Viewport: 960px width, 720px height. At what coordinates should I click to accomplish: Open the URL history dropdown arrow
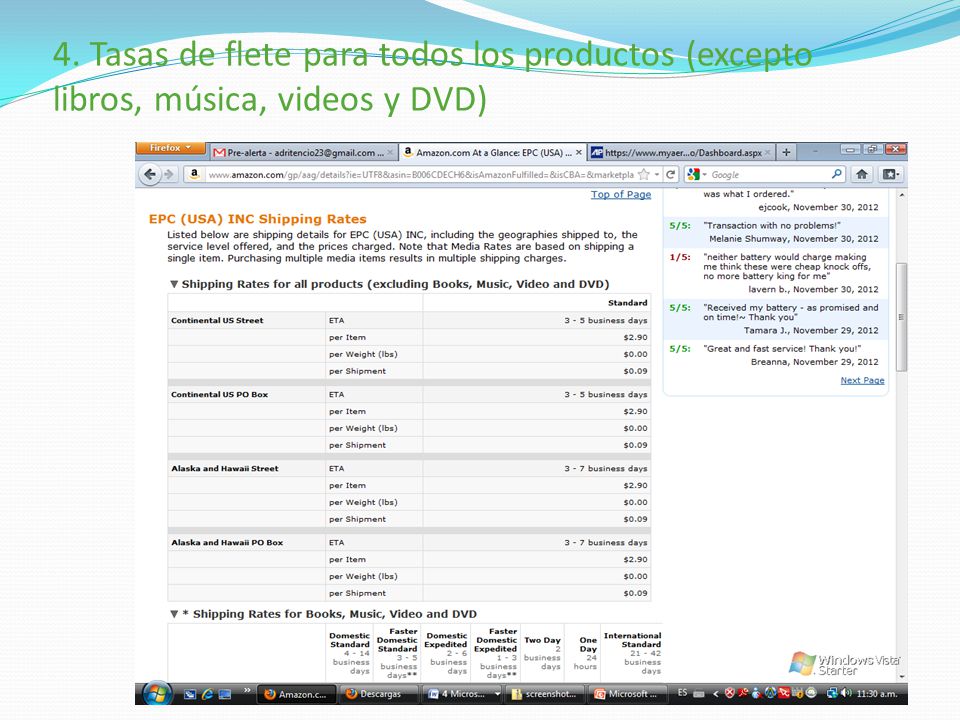tap(656, 174)
